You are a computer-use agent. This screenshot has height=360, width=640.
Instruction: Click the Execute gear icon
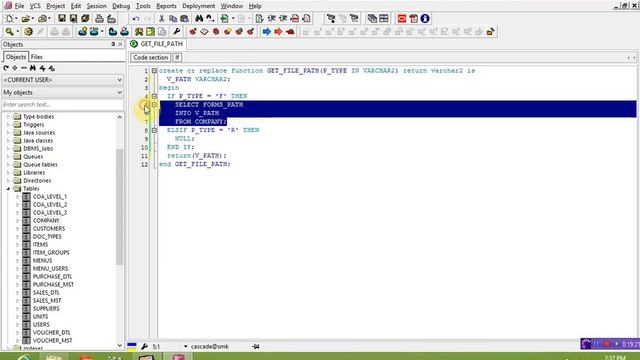click(28, 31)
